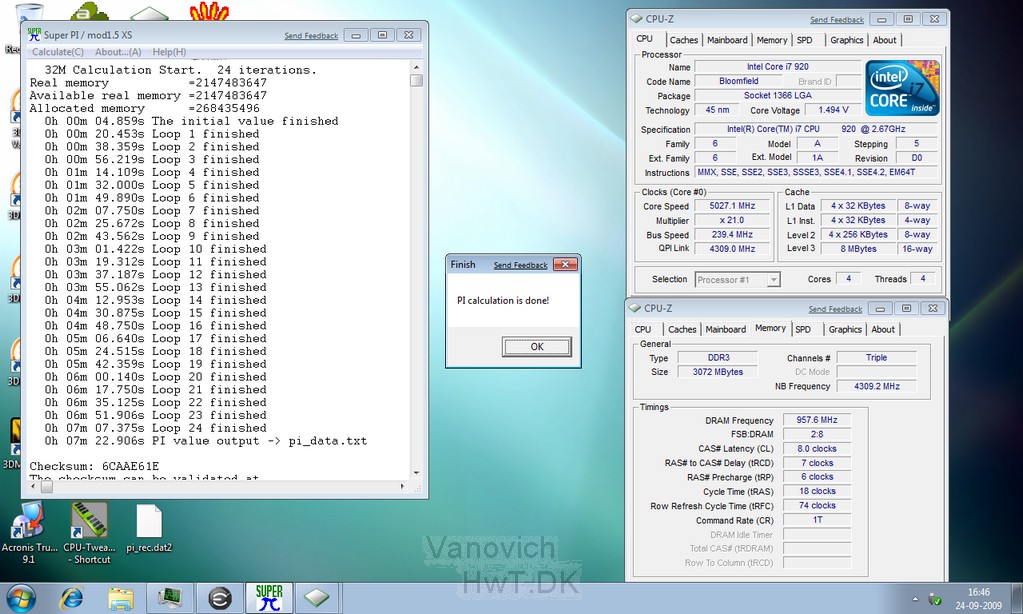Open Help menu in Super PI
This screenshot has height=614, width=1023.
pos(169,52)
